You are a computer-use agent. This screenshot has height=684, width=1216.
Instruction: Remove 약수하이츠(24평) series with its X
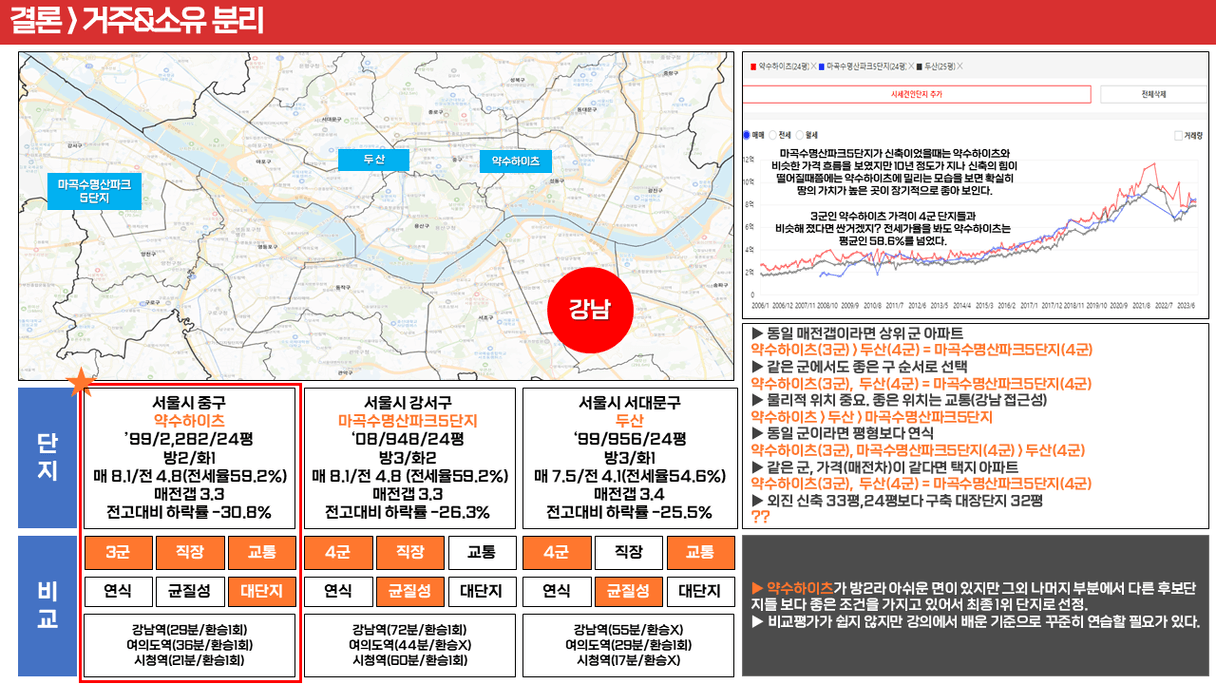point(814,66)
